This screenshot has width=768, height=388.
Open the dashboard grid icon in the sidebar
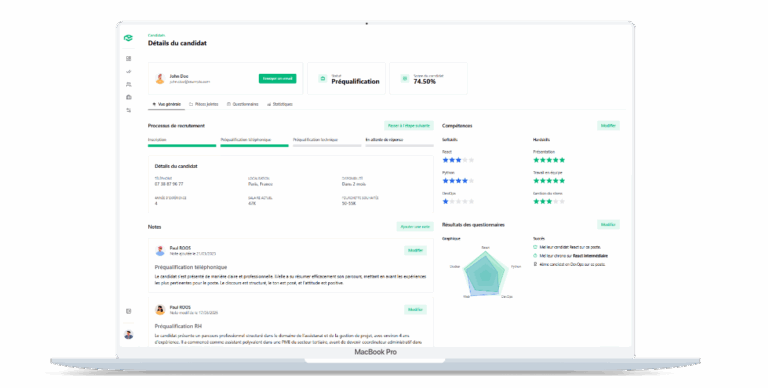pos(129,58)
